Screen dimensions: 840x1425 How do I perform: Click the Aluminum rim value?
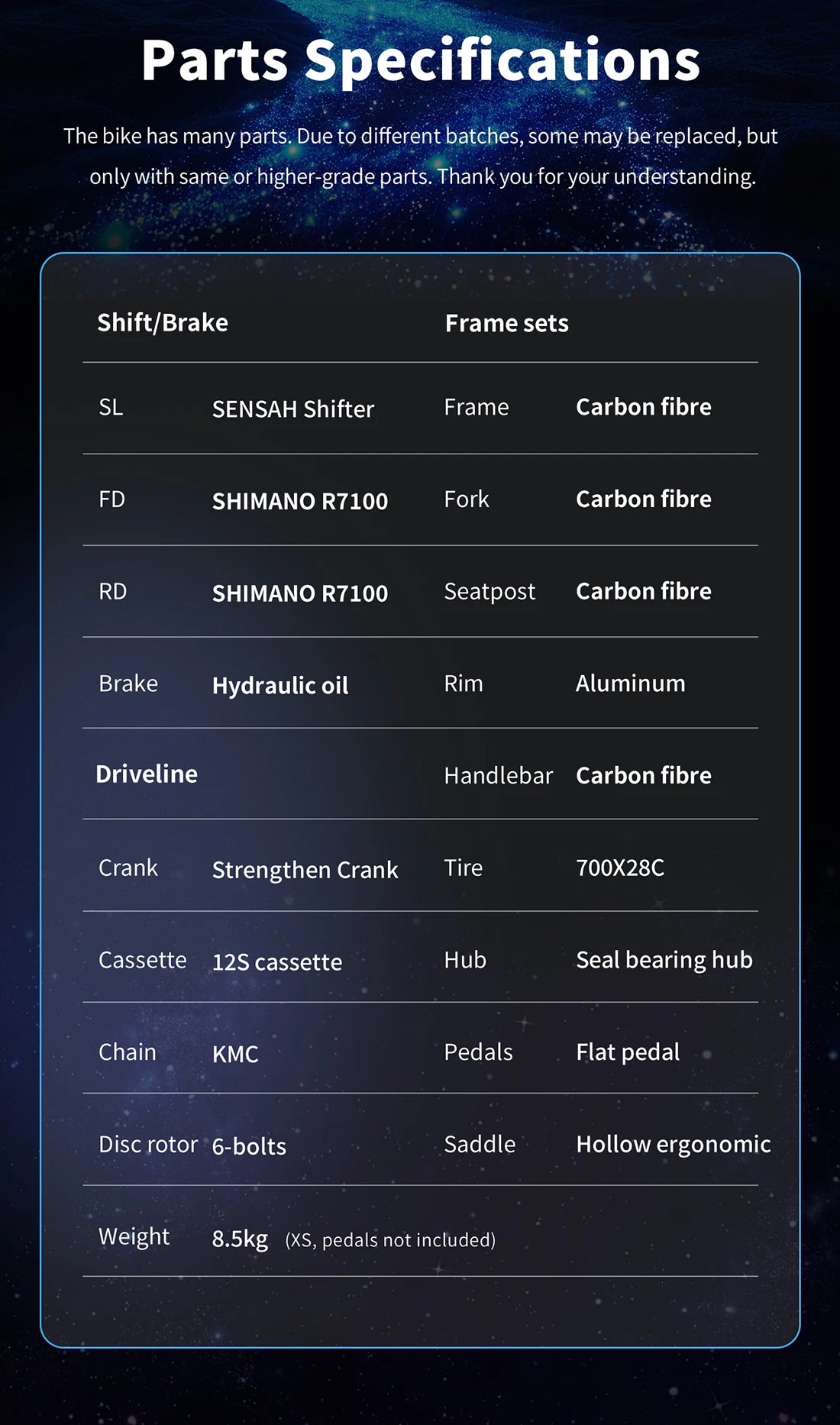[x=630, y=683]
